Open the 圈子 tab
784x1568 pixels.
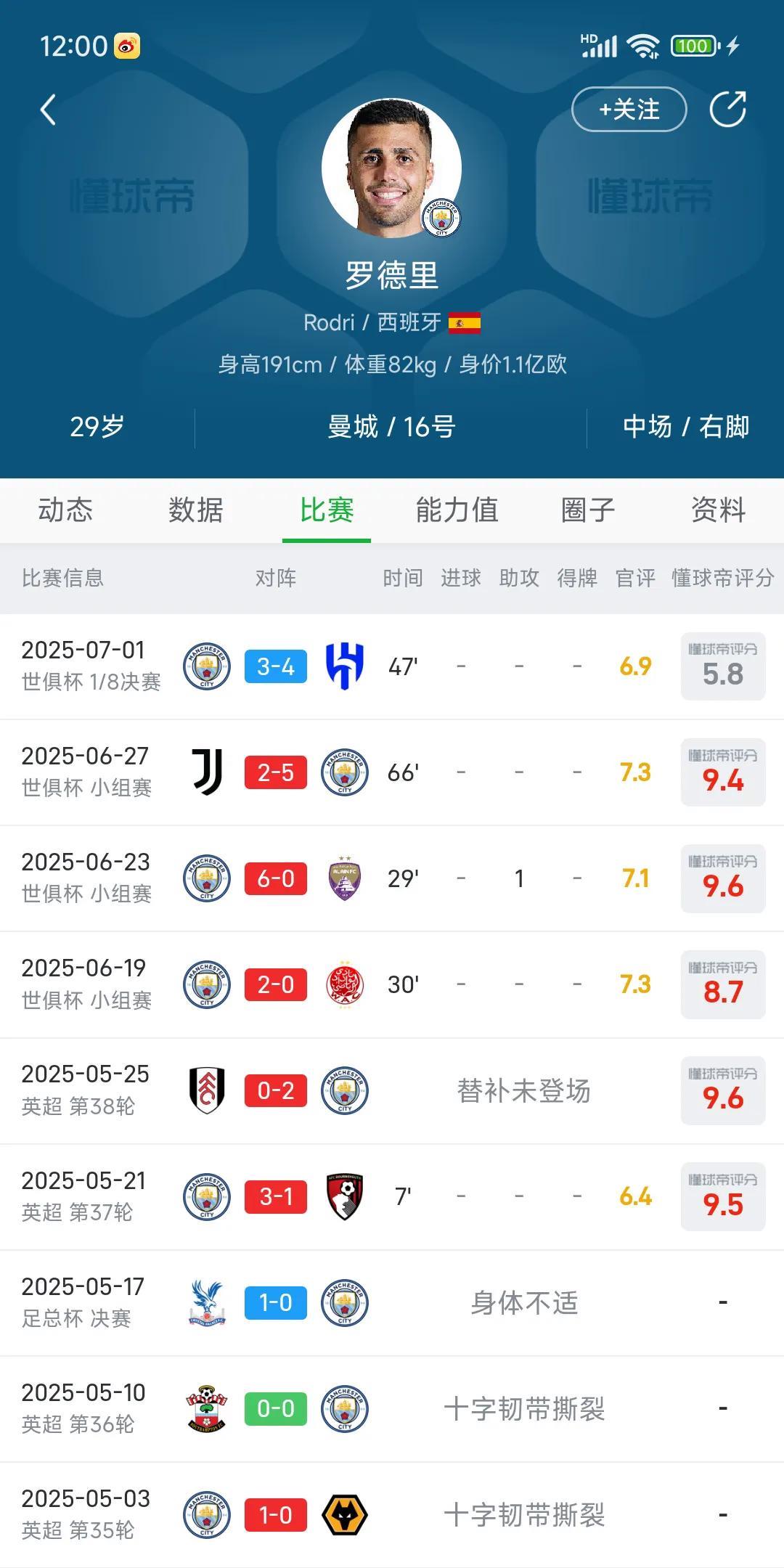click(x=588, y=510)
